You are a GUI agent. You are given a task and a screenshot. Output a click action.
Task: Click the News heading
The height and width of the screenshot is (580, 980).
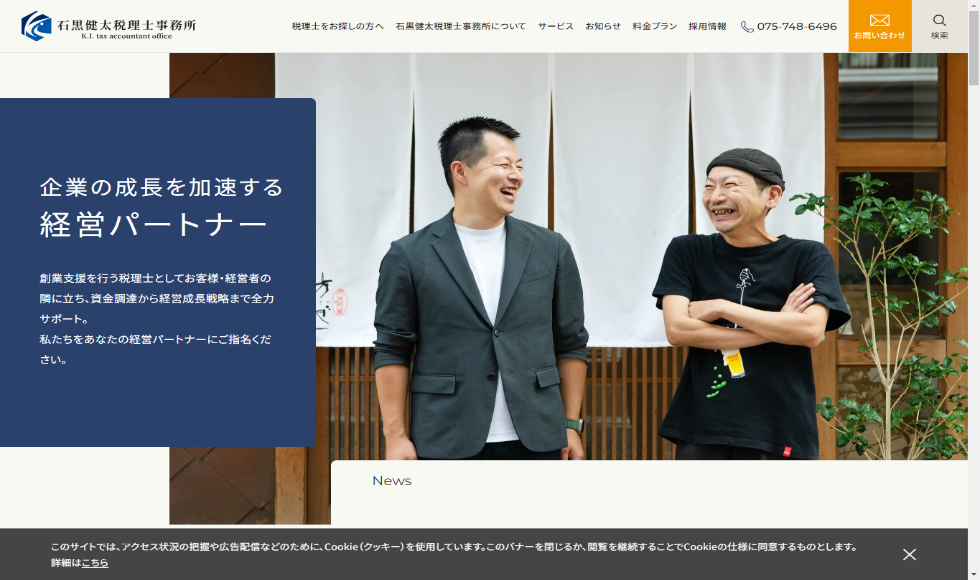(392, 481)
